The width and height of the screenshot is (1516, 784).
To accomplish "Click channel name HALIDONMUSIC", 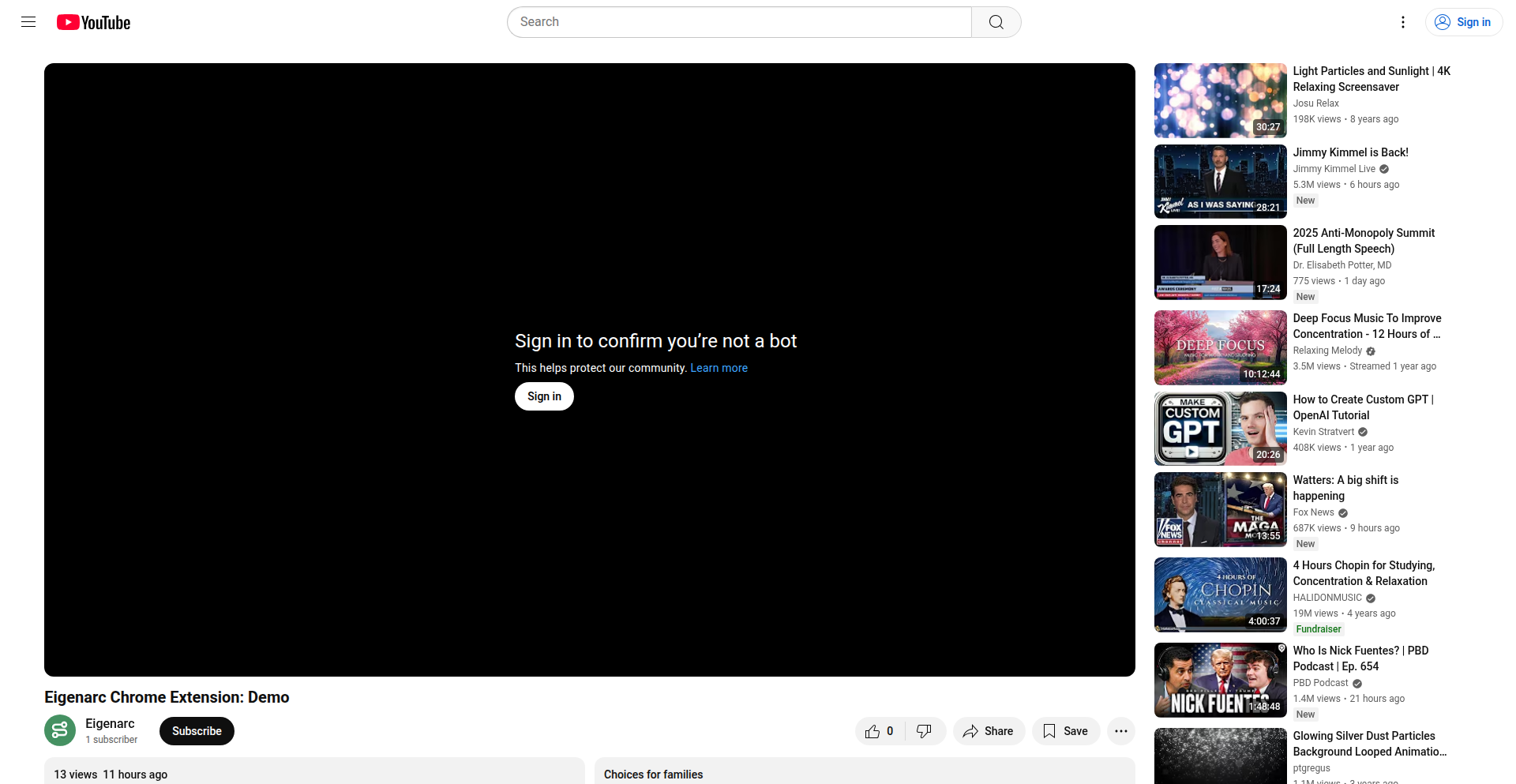I will [1327, 598].
